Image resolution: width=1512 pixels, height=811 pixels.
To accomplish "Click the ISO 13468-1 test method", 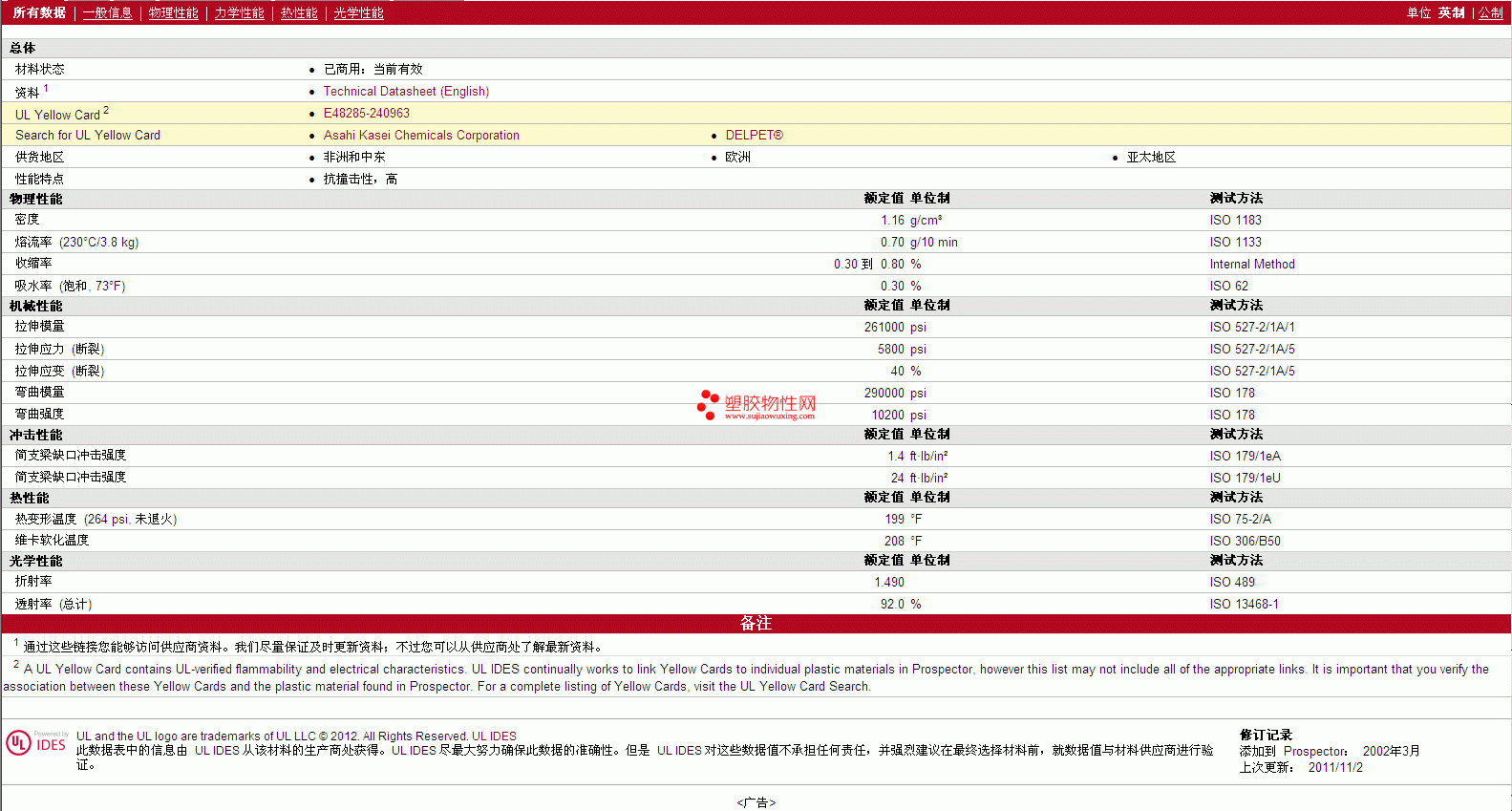I will click(1245, 604).
